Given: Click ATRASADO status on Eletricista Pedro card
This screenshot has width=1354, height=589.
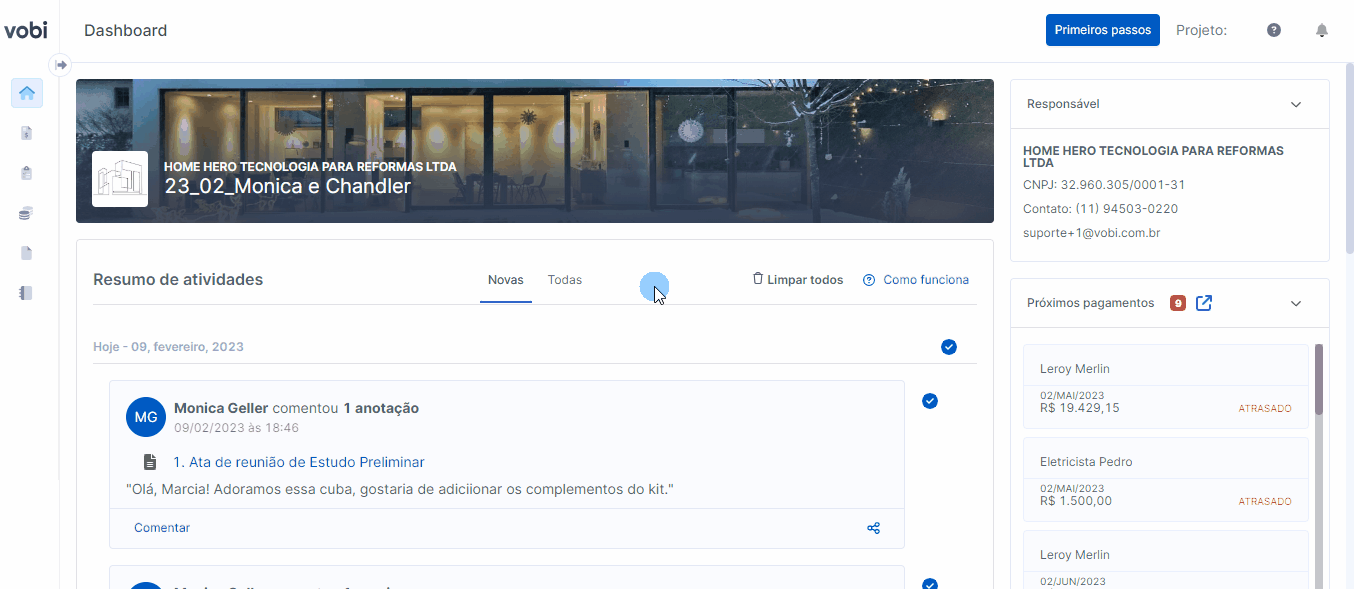Looking at the screenshot, I should click(1265, 502).
